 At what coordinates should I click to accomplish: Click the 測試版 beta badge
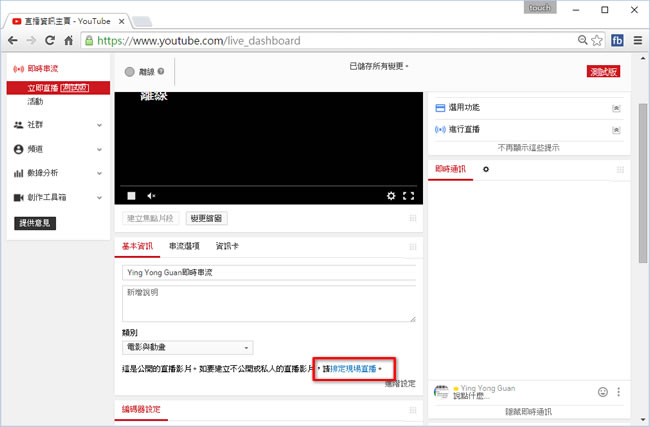[x=603, y=72]
